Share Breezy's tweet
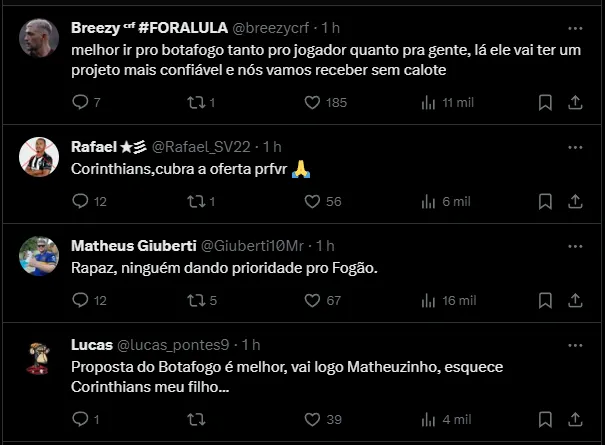This screenshot has width=605, height=445. [576, 102]
